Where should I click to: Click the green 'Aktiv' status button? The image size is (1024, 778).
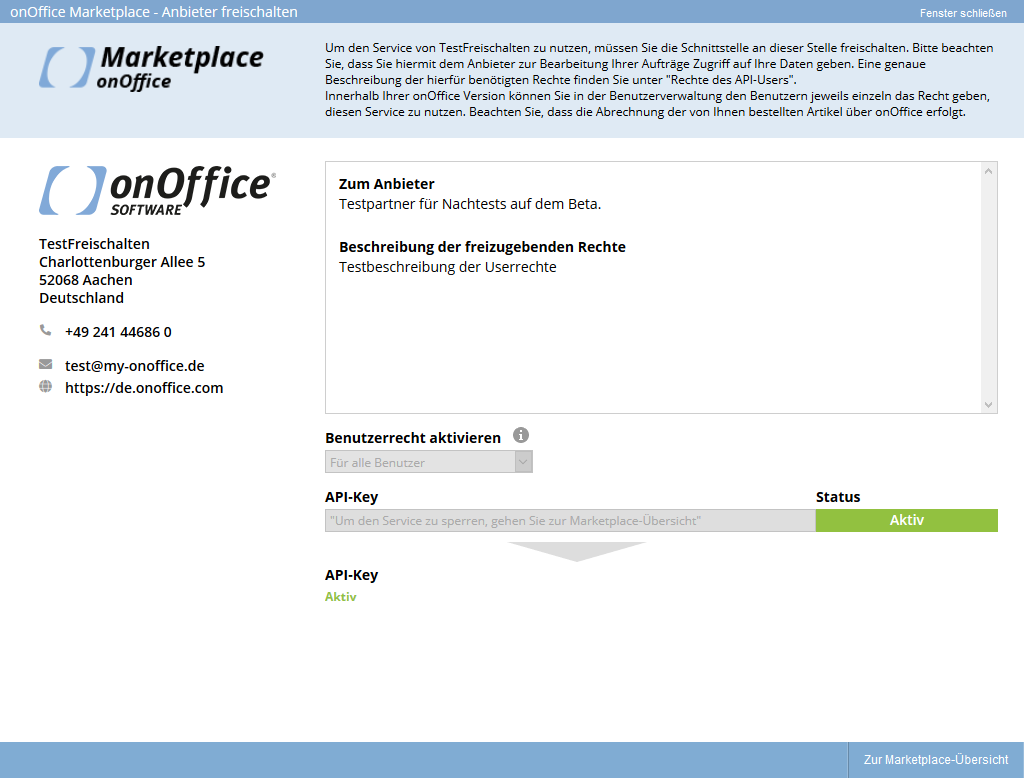pyautogui.click(x=906, y=520)
